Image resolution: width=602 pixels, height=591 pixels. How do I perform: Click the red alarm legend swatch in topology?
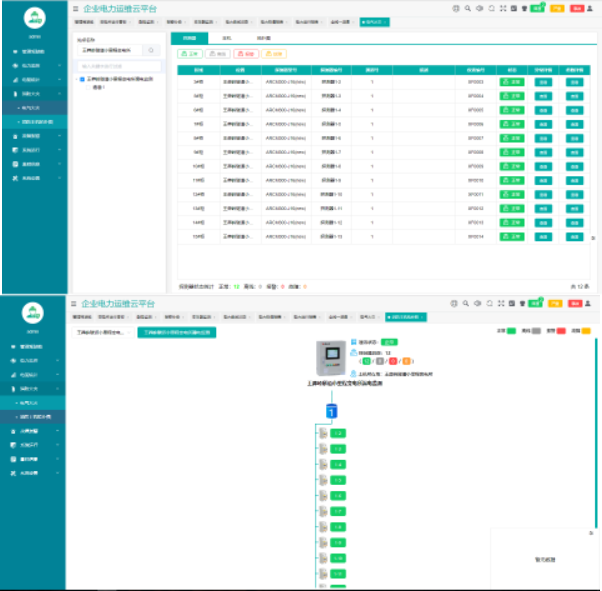point(563,330)
